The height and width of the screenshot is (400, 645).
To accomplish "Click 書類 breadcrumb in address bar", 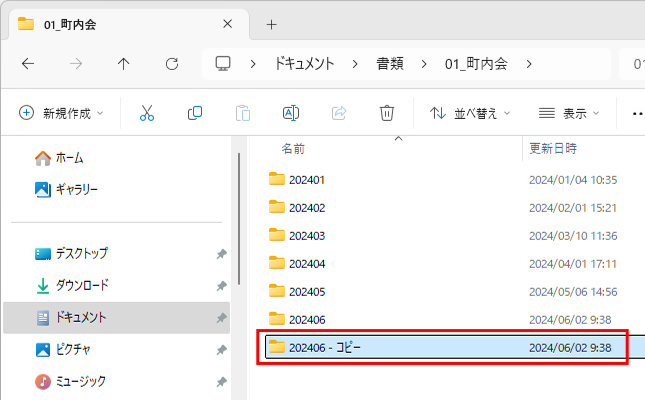I will point(390,64).
